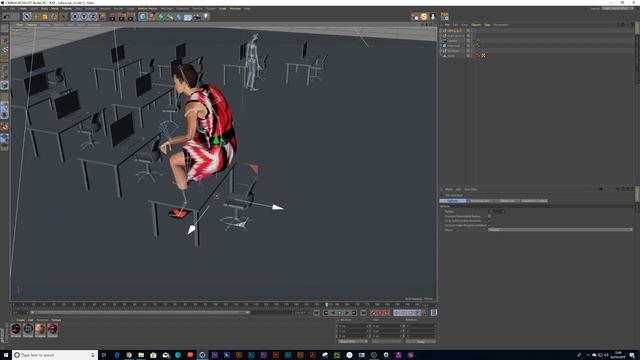Activate the Rotate tool
The image size is (640, 360).
click(54, 16)
